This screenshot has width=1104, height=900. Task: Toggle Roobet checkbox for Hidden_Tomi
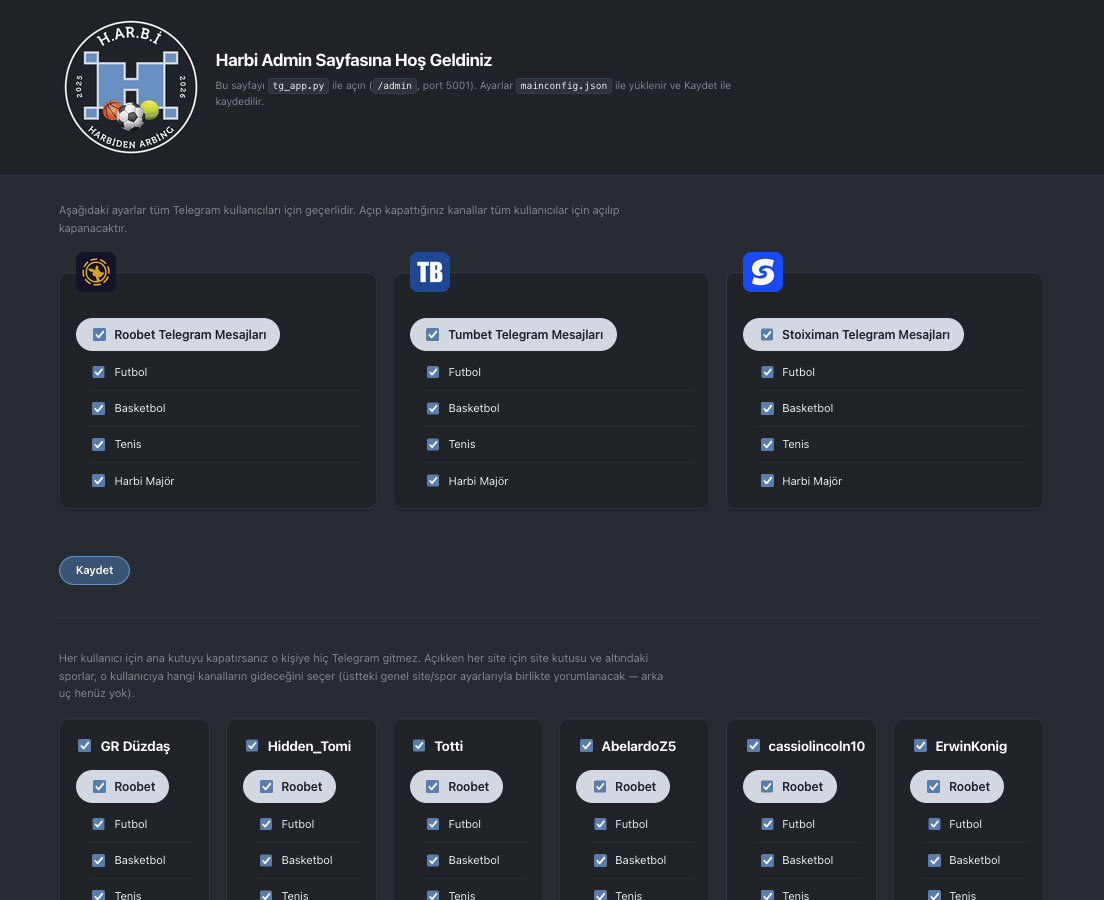click(266, 787)
